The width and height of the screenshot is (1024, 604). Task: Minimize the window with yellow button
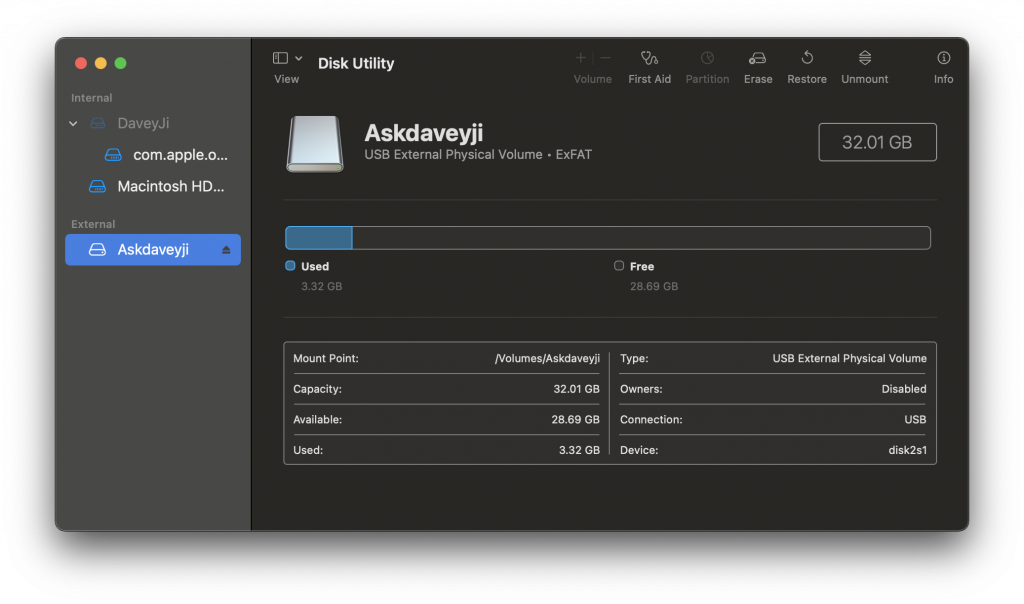click(101, 63)
